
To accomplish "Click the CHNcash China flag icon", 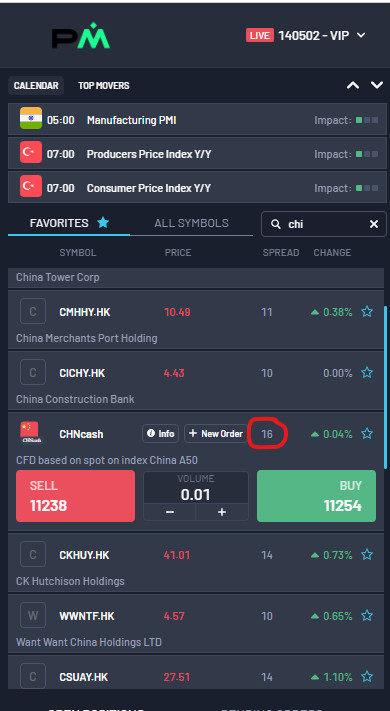I will [30, 433].
